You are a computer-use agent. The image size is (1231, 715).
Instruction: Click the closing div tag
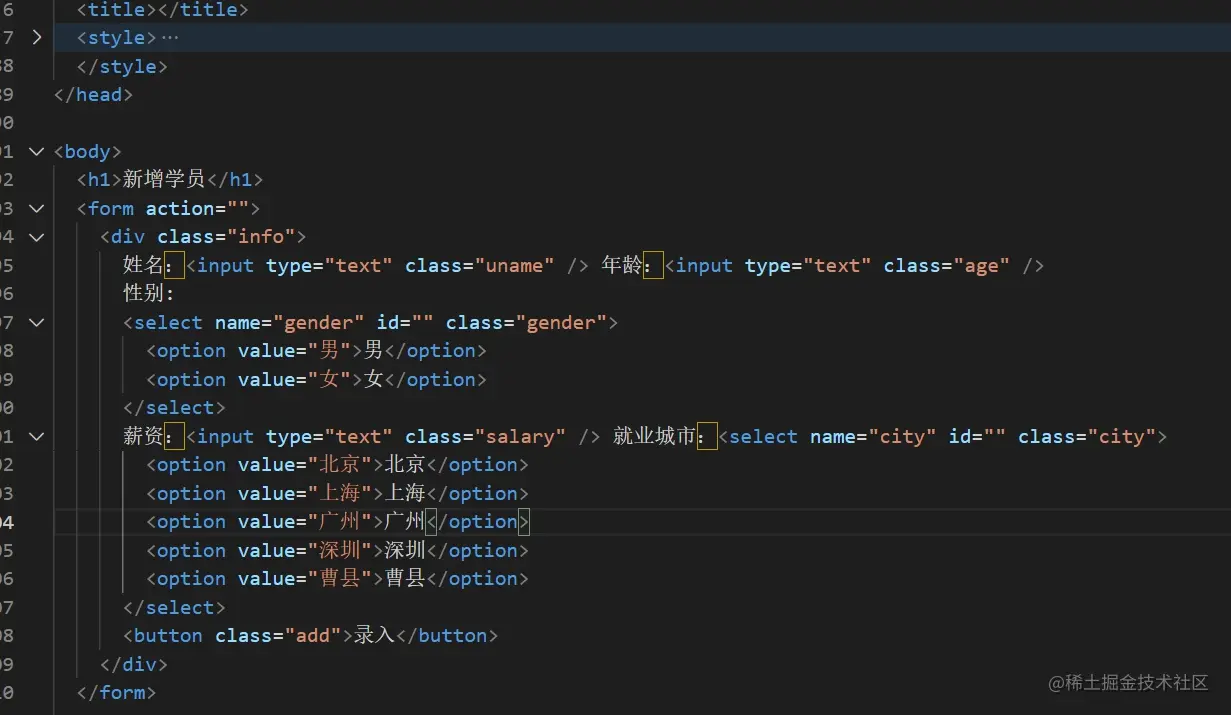coord(134,664)
